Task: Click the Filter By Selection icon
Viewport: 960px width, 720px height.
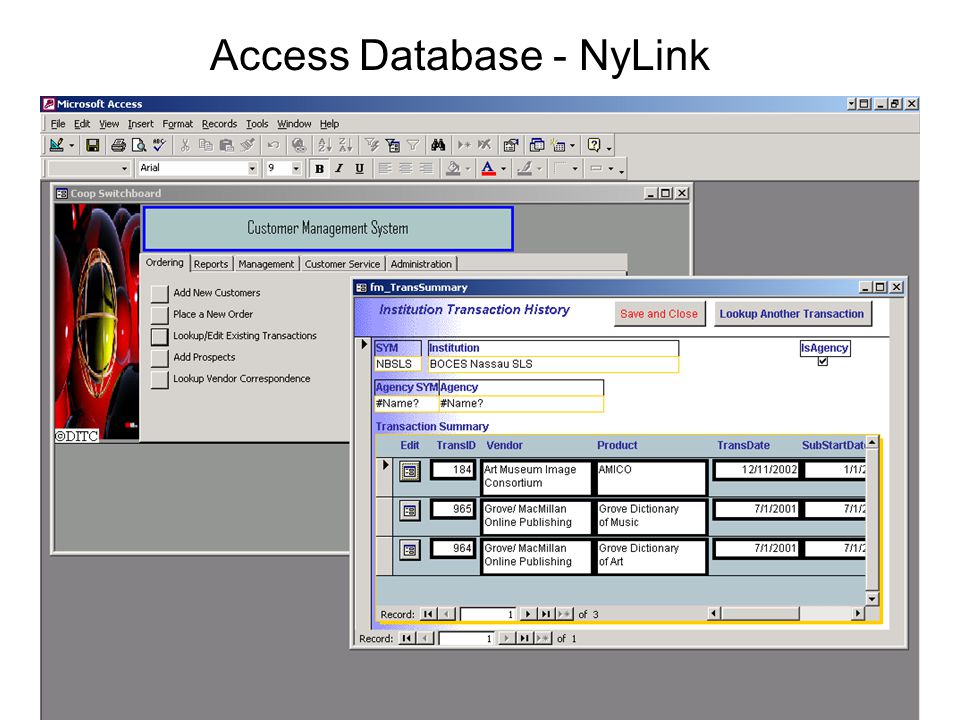Action: (x=372, y=145)
